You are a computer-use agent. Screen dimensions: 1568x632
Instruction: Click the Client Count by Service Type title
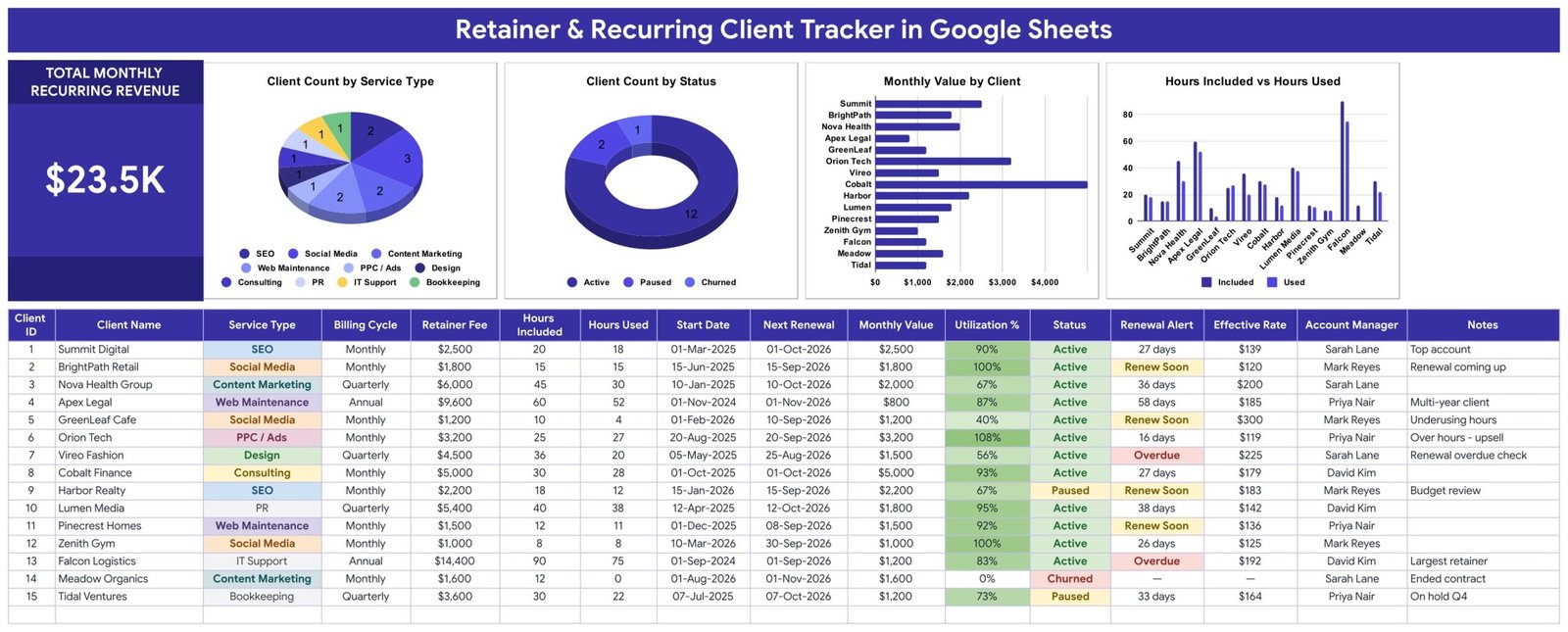tap(351, 81)
